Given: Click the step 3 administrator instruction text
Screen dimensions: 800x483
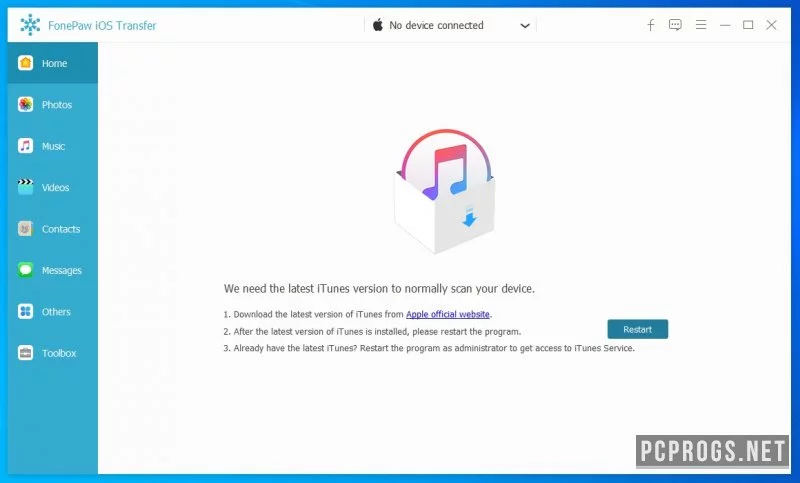Looking at the screenshot, I should coord(429,348).
